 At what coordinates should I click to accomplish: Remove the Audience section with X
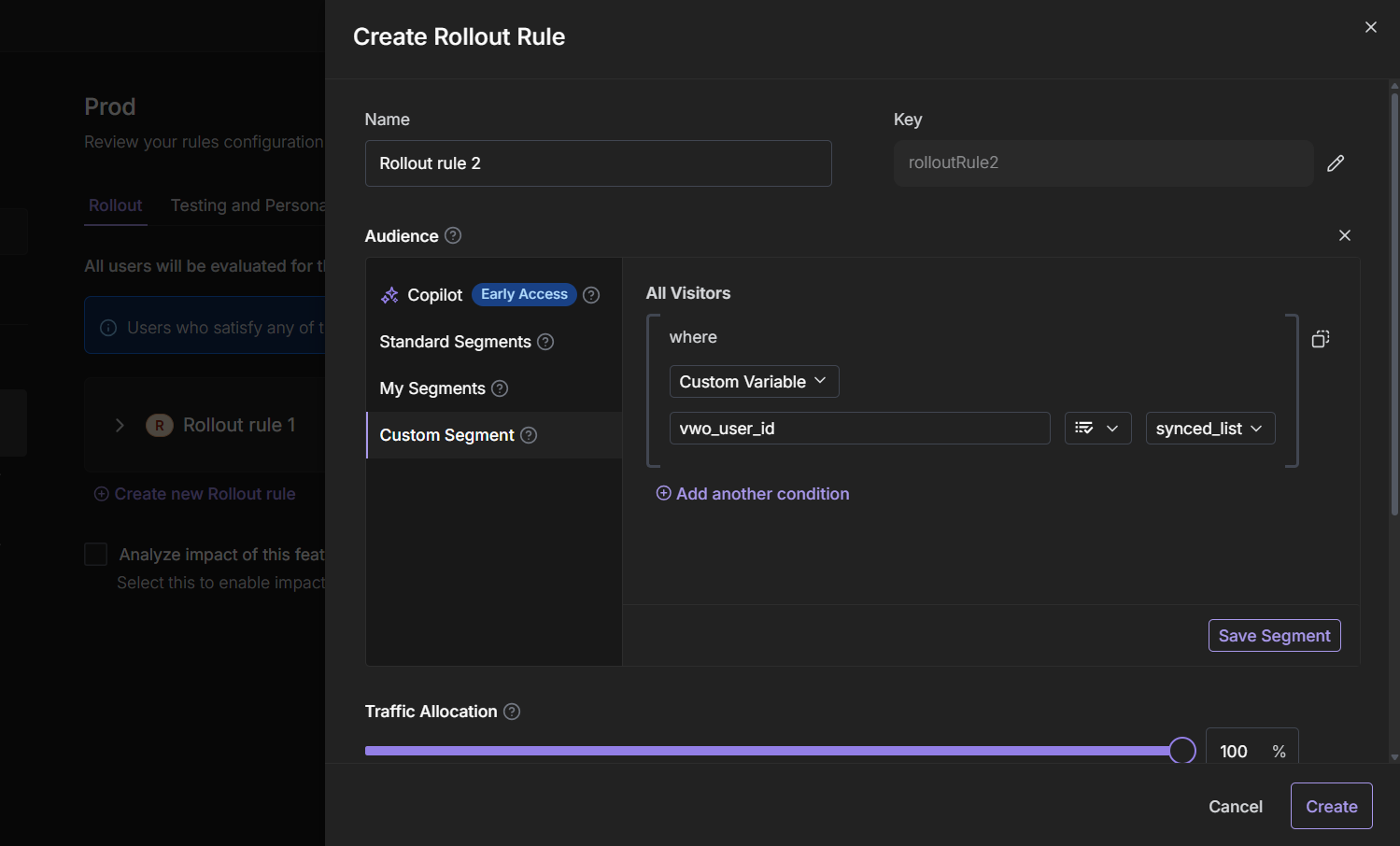coord(1345,235)
